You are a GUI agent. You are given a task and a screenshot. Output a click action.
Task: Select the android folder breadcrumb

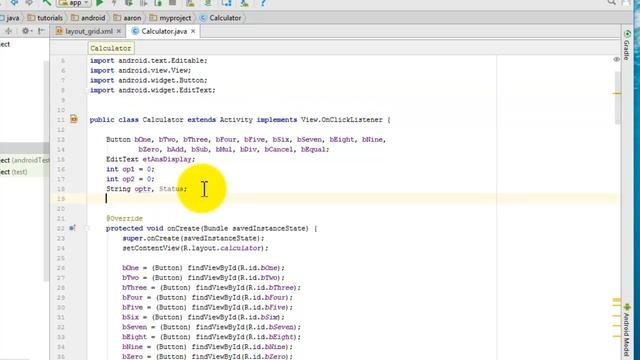(x=88, y=18)
